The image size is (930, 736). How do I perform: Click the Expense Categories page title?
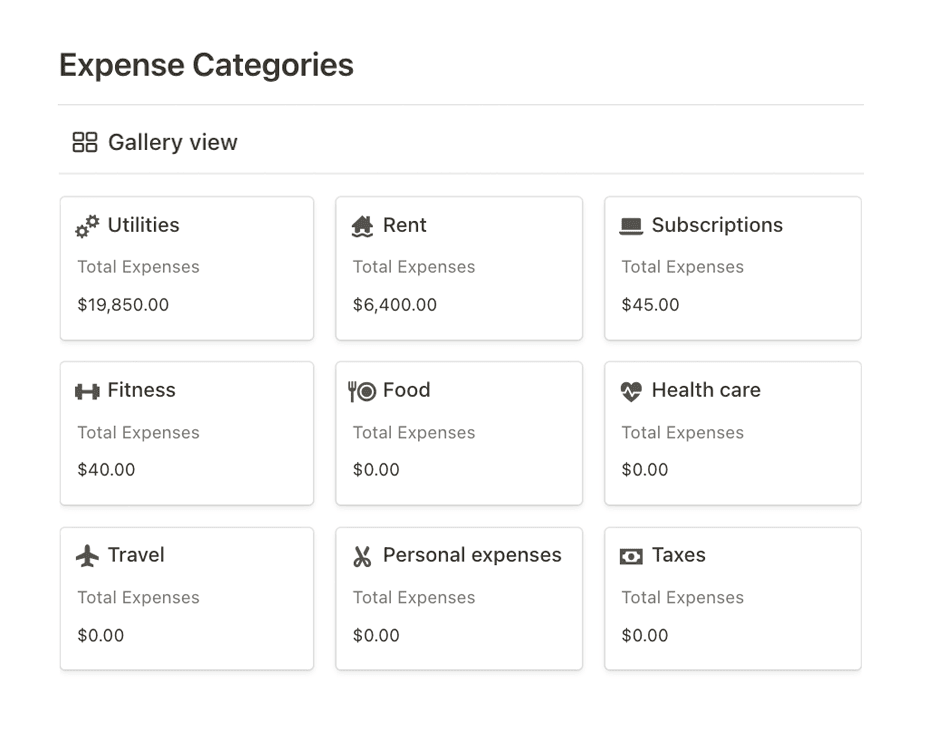pos(206,64)
